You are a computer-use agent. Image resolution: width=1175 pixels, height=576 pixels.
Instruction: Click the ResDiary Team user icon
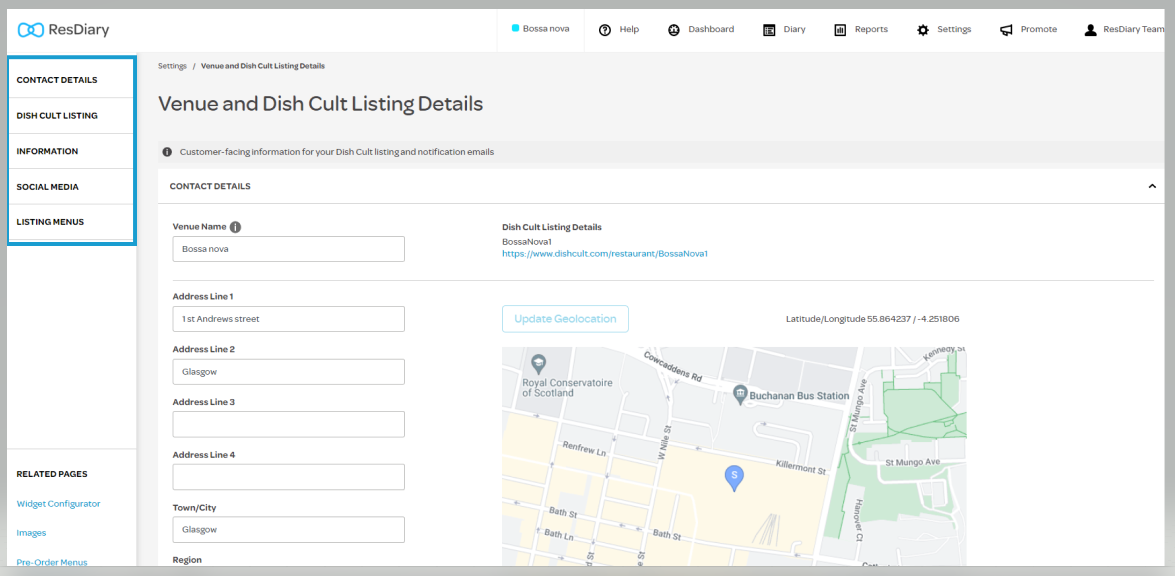1090,30
